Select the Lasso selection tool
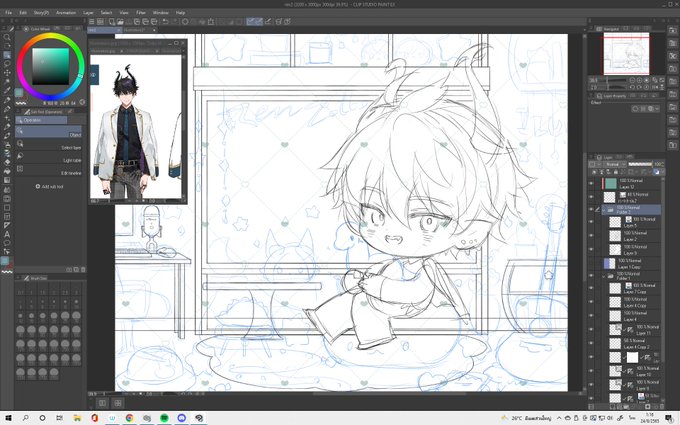 point(7,64)
